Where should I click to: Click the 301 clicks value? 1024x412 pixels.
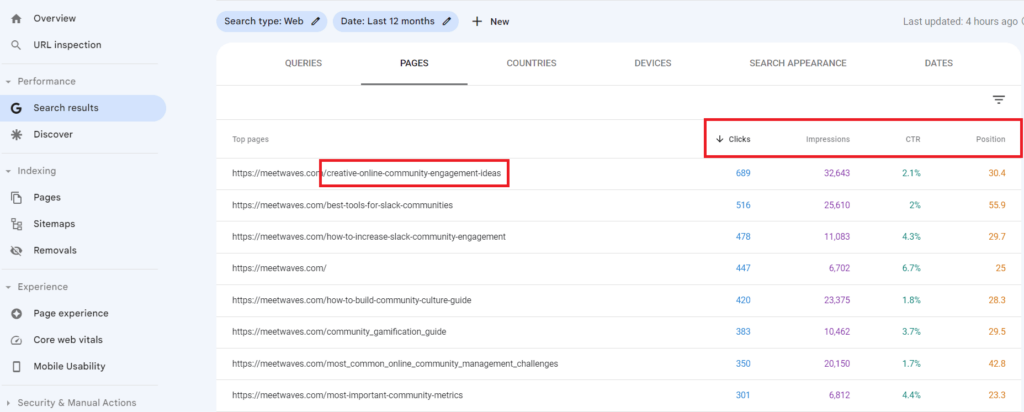click(x=743, y=395)
